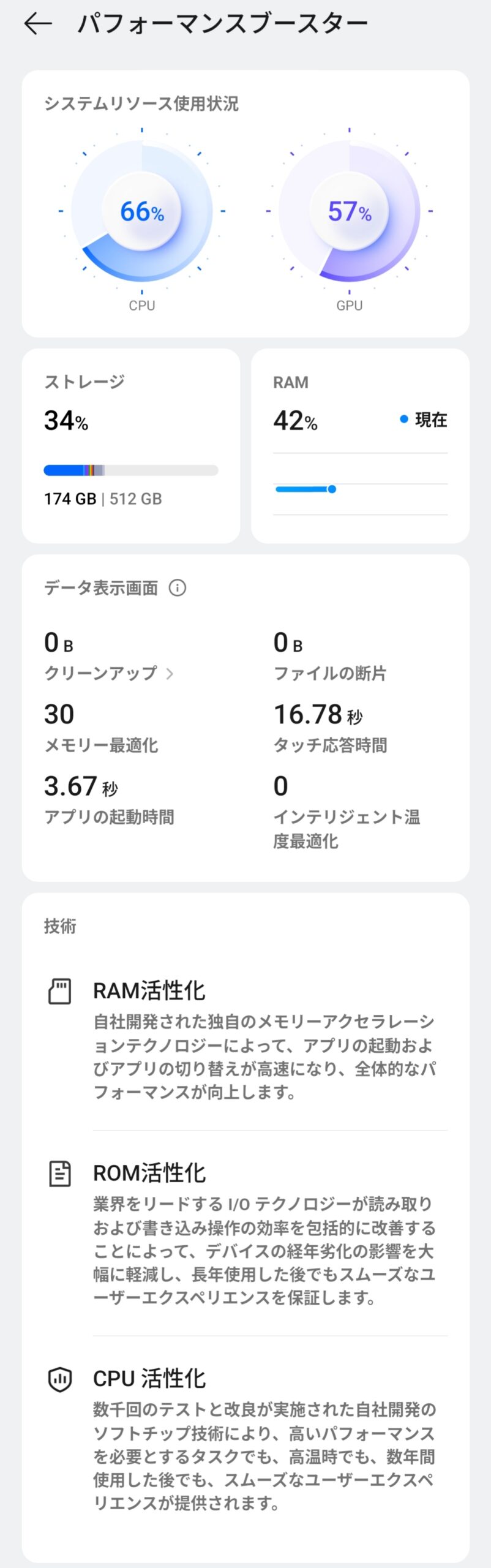Select the RAM活性化 list entry title
Screen dimensions: 491x1568
tap(149, 990)
